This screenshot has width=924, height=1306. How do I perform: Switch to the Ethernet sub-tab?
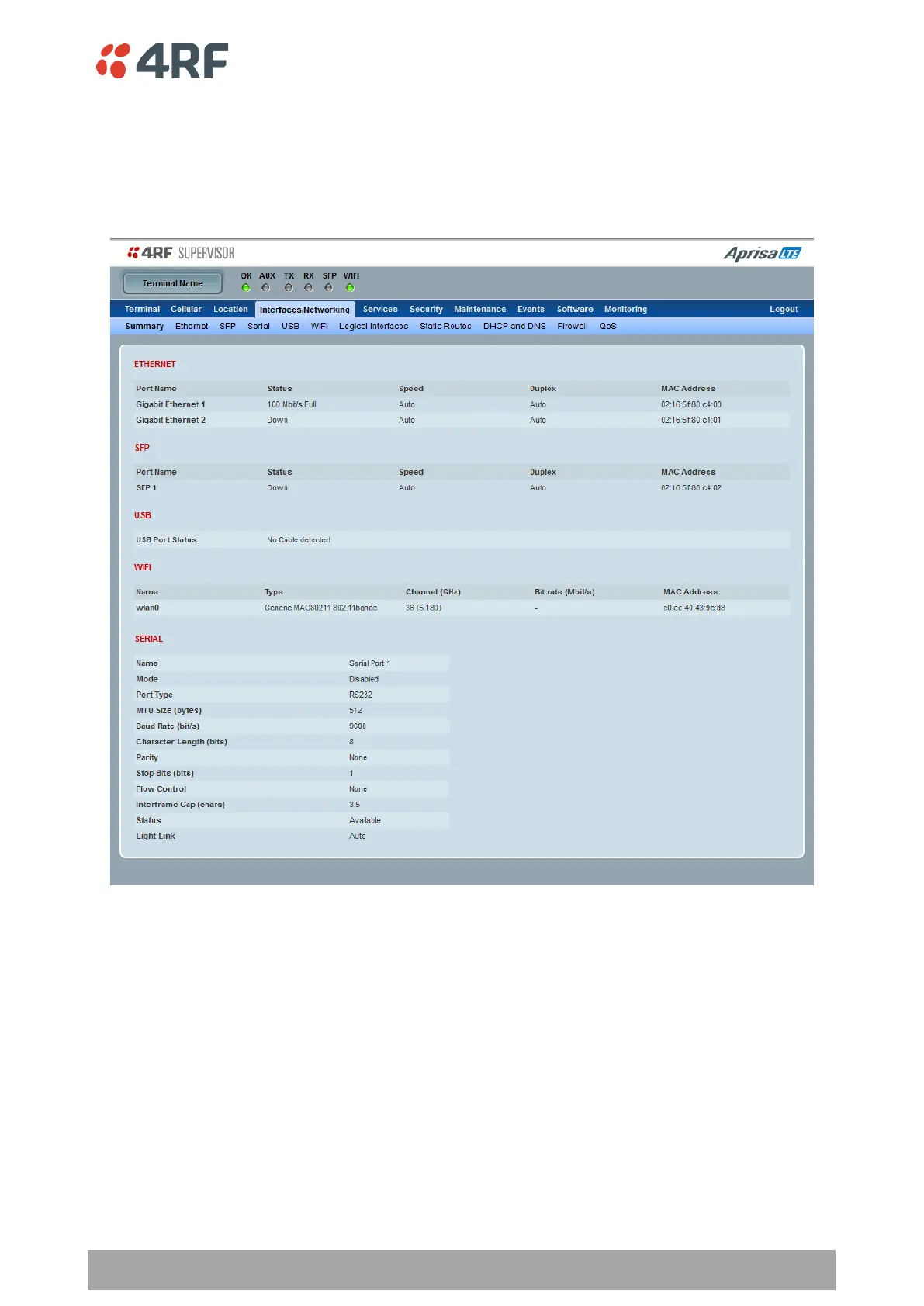coord(192,326)
